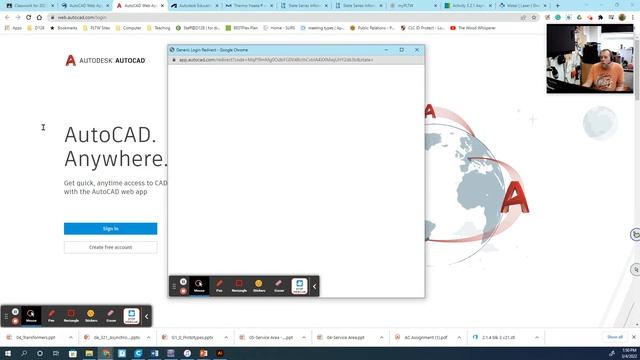Screen dimensions: 640x360
Task: Switch to Autodesk Education browser tab
Action: 194,6
